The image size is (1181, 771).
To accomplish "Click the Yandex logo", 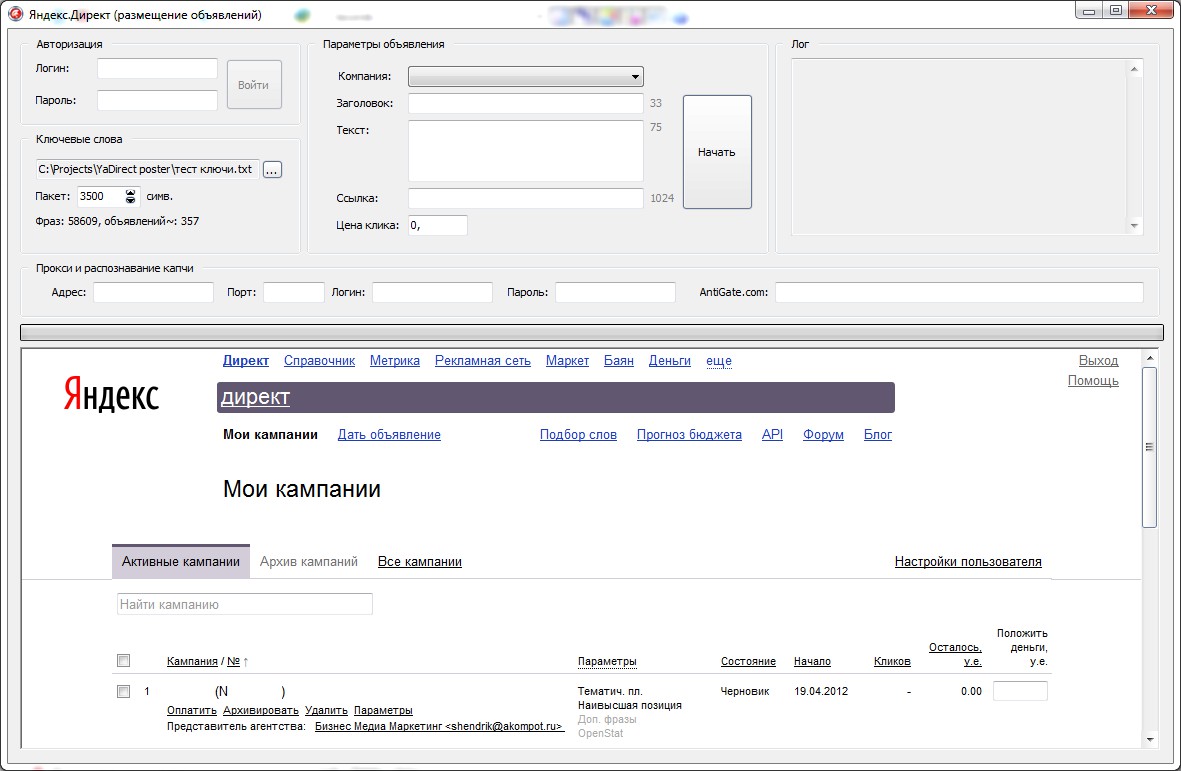I will click(x=111, y=394).
